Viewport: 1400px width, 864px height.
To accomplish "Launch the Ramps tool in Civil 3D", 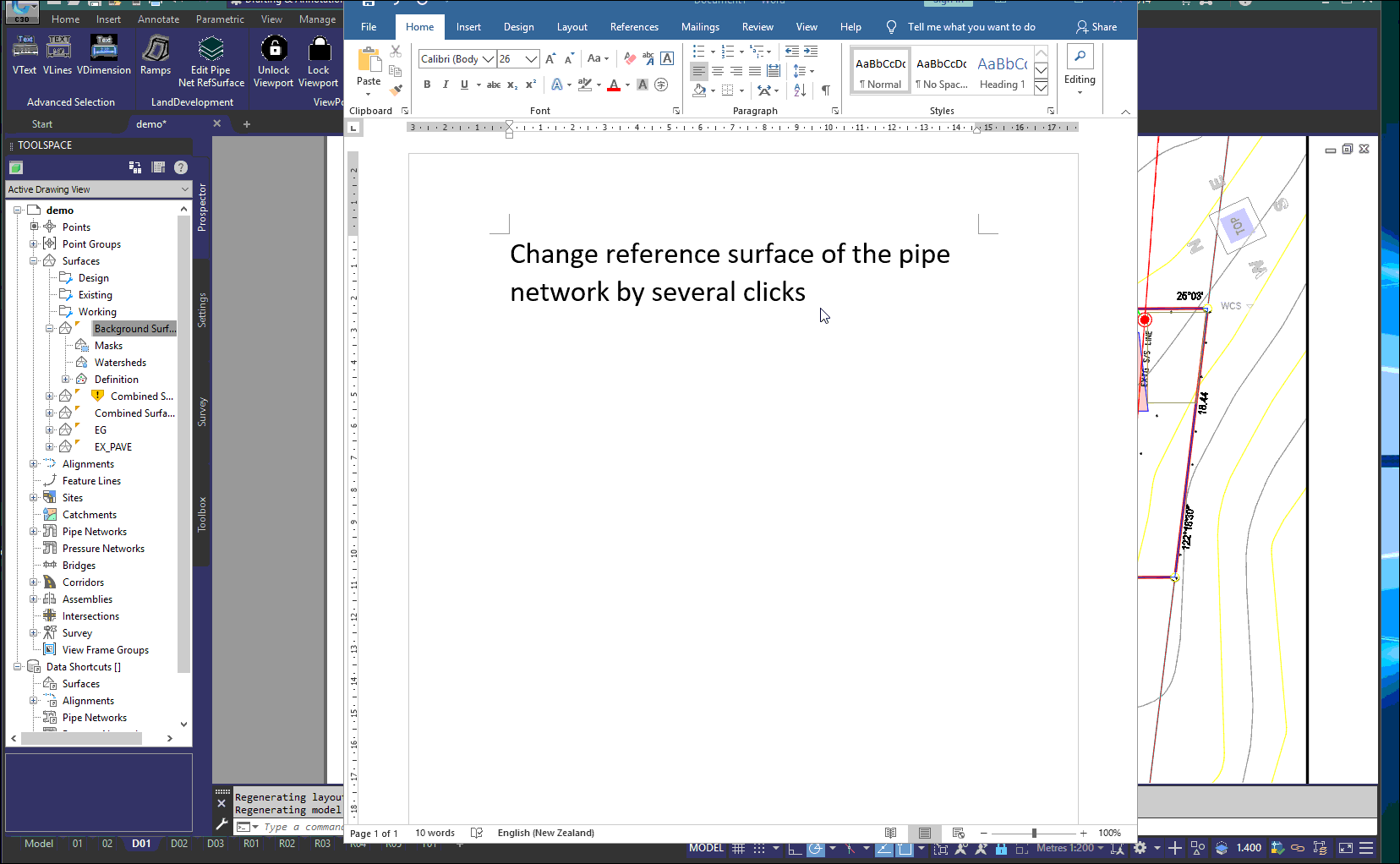I will click(x=156, y=56).
